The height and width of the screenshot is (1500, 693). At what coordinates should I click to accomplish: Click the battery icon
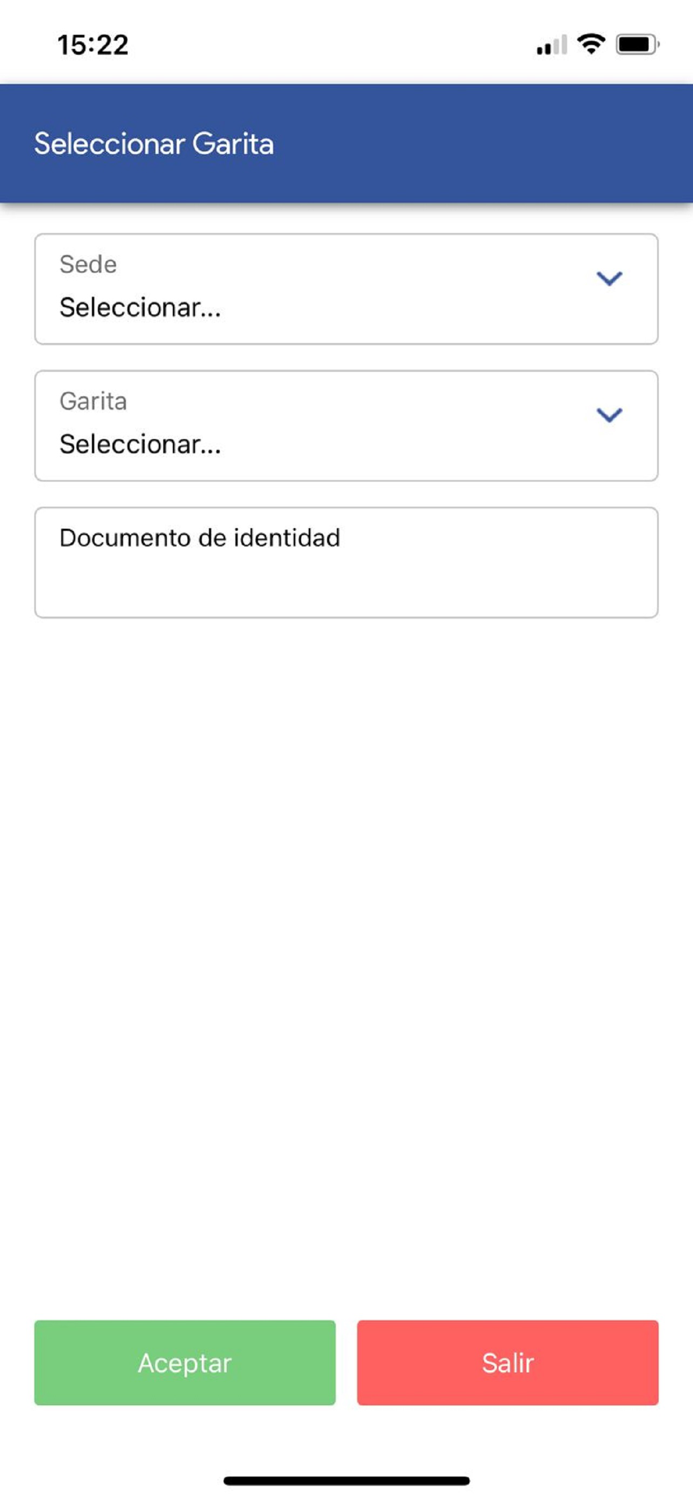(638, 43)
